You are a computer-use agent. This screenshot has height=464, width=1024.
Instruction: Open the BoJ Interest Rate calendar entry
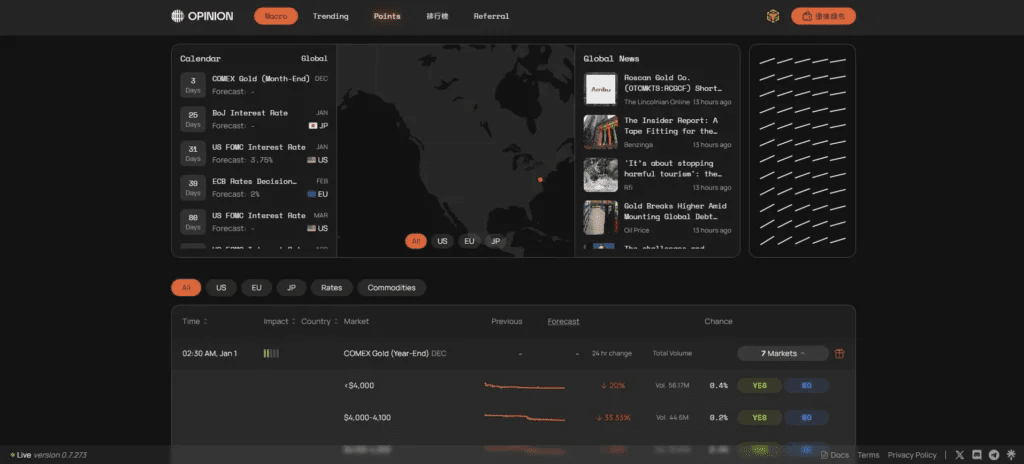[x=254, y=119]
